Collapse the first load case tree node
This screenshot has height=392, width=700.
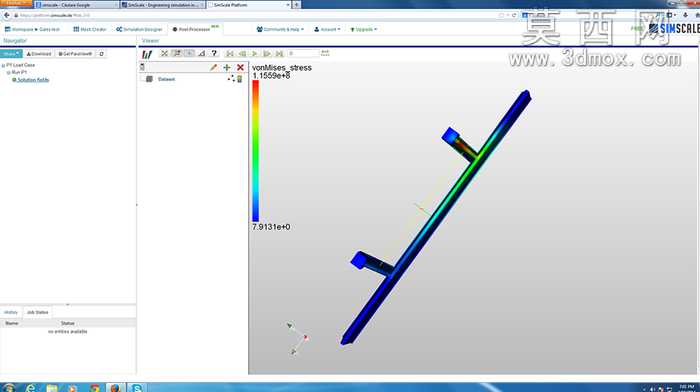click(4, 65)
